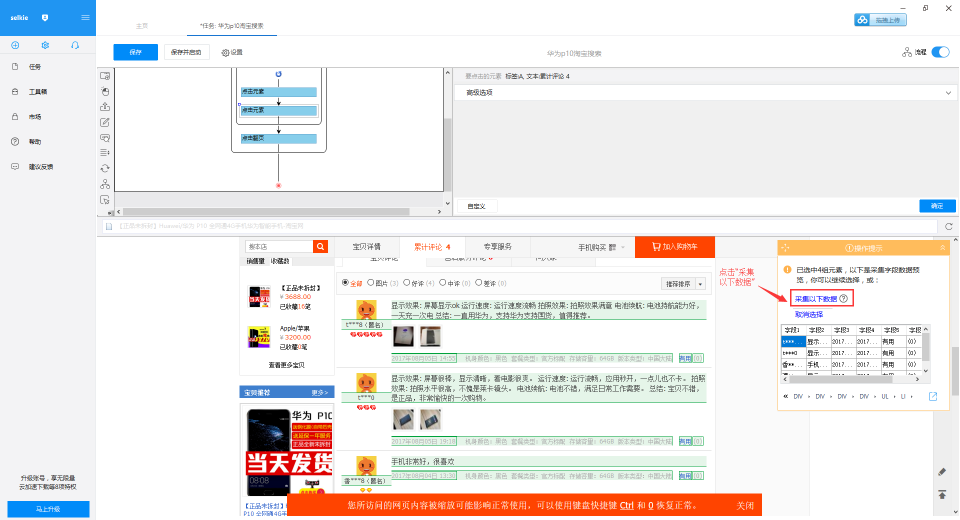Select the 好评 (4) radio button
This screenshot has width=960, height=520.
pyautogui.click(x=407, y=283)
